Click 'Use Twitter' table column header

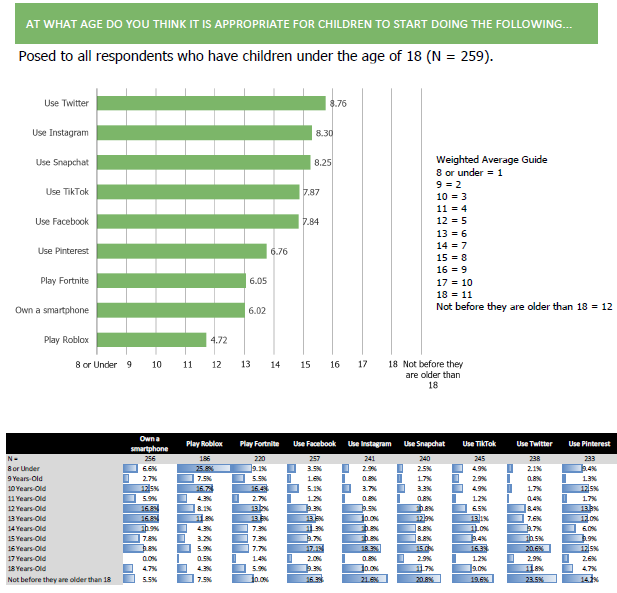click(534, 444)
